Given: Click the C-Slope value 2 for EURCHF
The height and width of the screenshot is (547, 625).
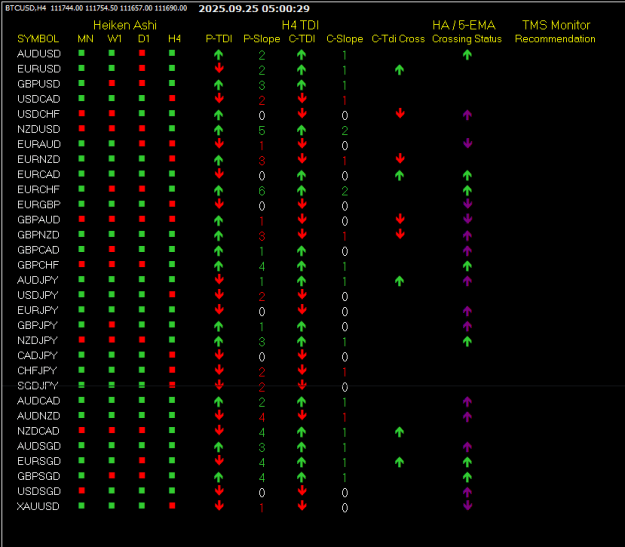Looking at the screenshot, I should [345, 191].
